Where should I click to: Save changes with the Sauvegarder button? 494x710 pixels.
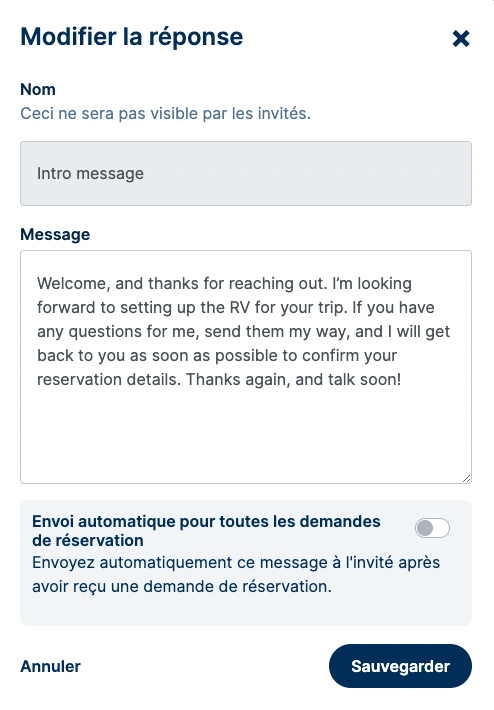pos(400,666)
